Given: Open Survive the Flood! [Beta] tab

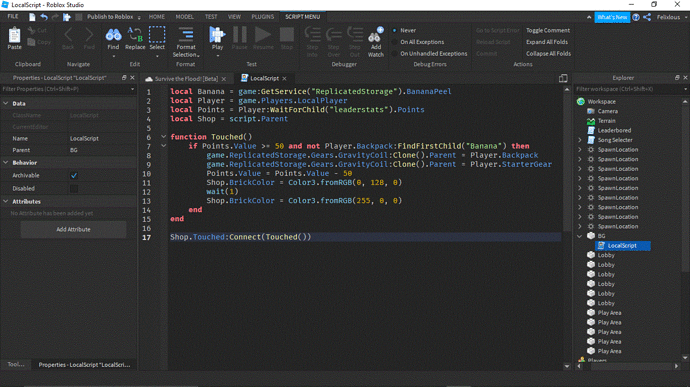Looking at the screenshot, I should pyautogui.click(x=186, y=79).
